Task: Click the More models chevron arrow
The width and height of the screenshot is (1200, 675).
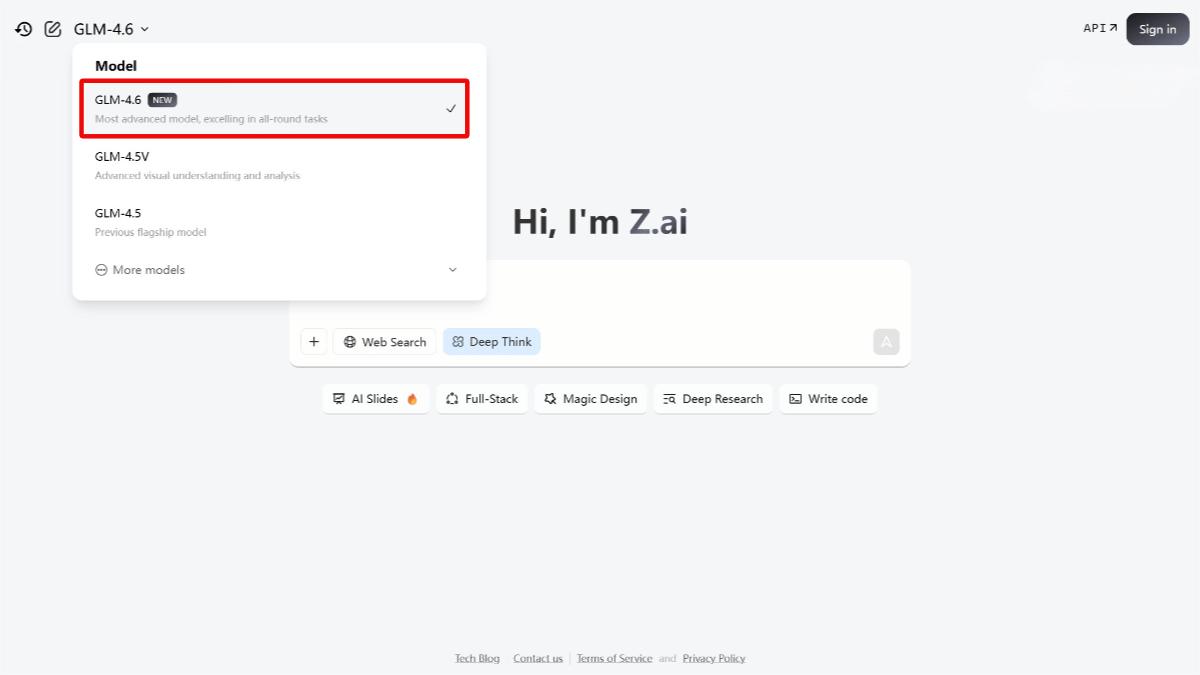Action: pyautogui.click(x=452, y=270)
